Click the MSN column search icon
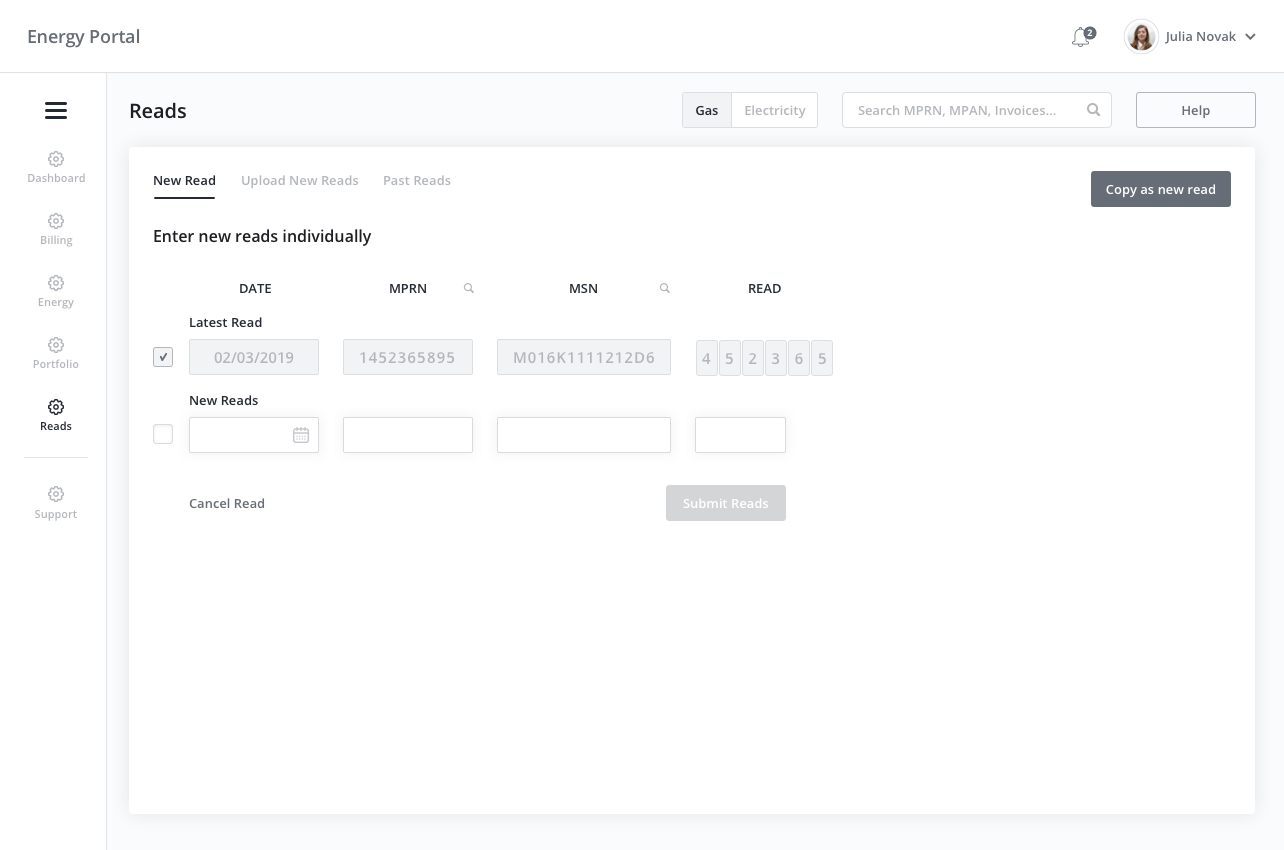This screenshot has width=1284, height=850. click(x=665, y=288)
